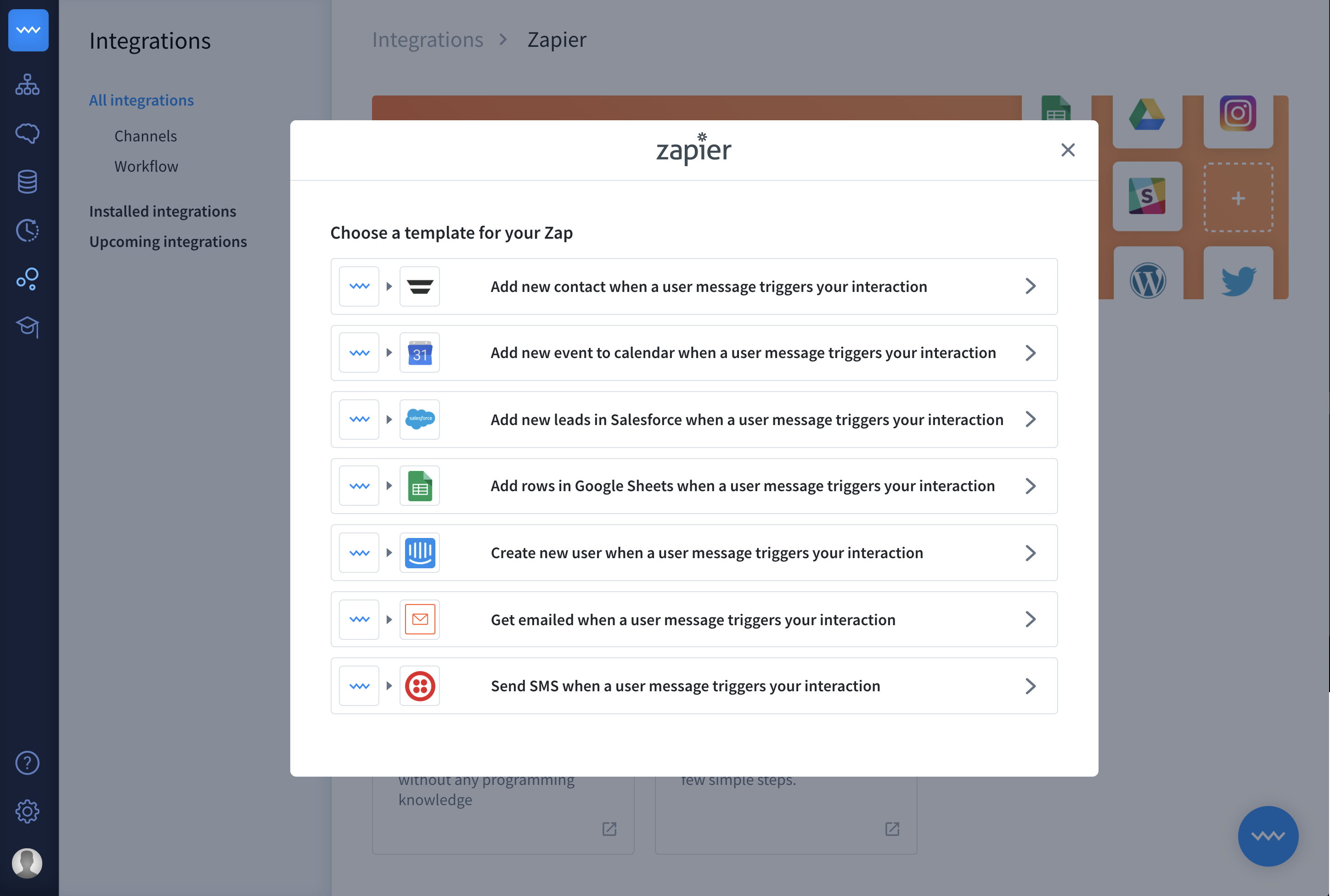Open Installed integrations
1330x896 pixels.
click(162, 211)
